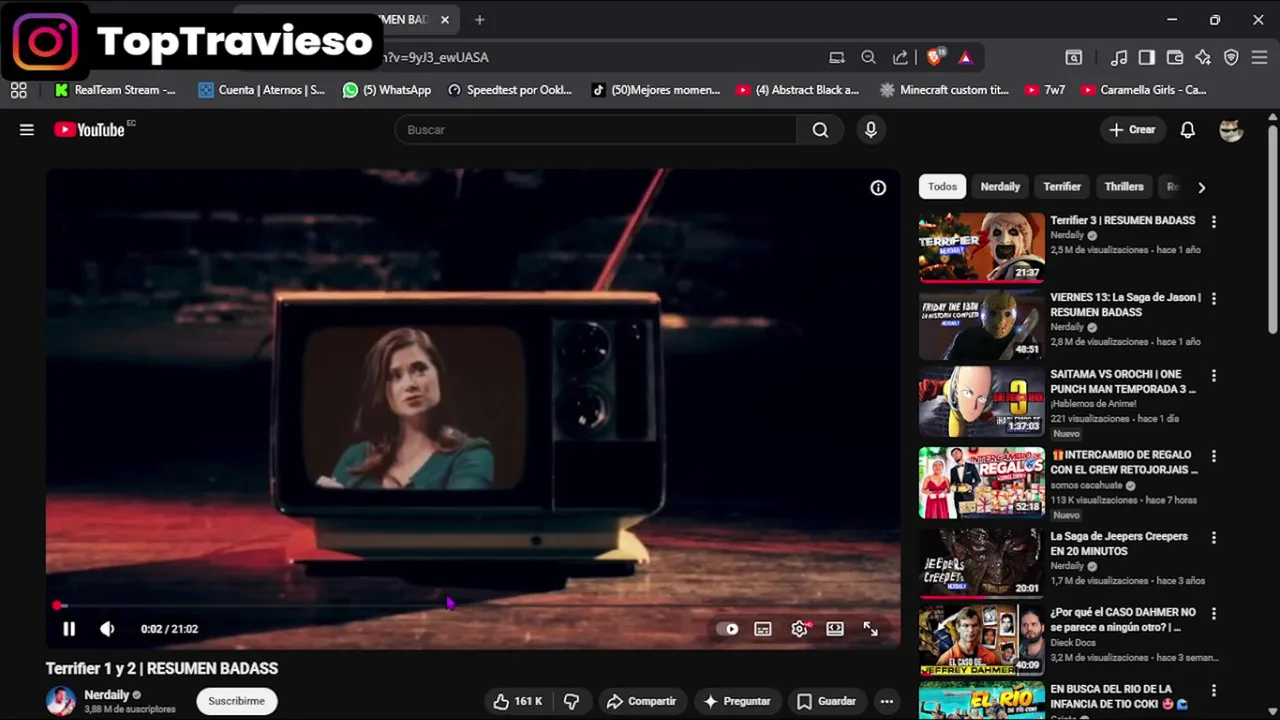Open the zoom magnifier in address bar
1280x720 pixels.
868,58
